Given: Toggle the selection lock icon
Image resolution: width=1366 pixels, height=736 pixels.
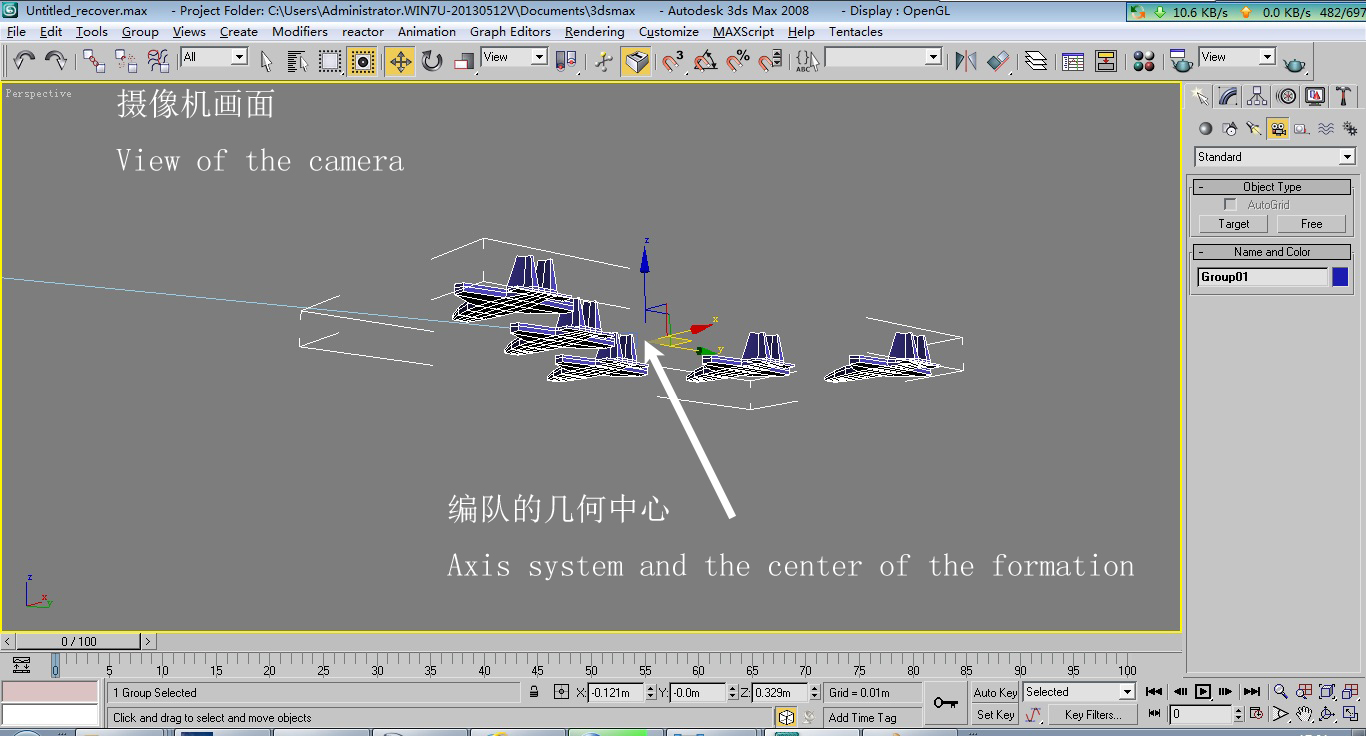Looking at the screenshot, I should pos(534,692).
